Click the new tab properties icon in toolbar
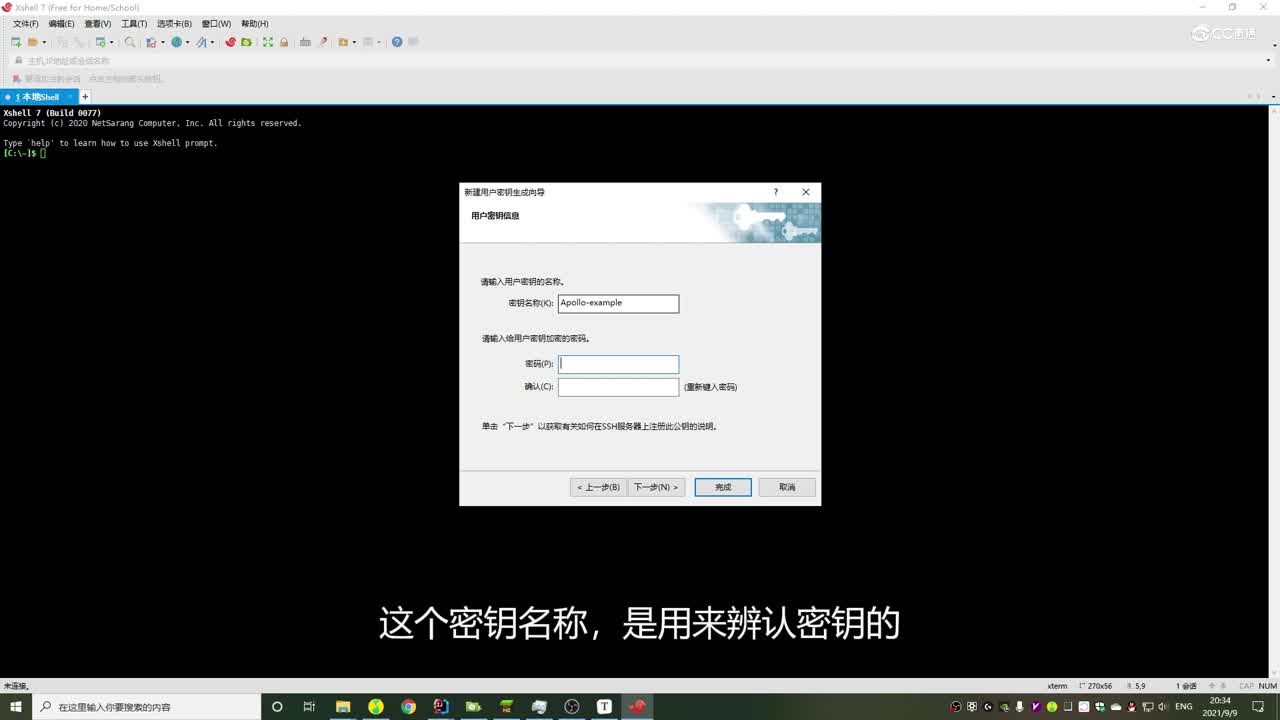Viewport: 1280px width, 720px height. 100,42
